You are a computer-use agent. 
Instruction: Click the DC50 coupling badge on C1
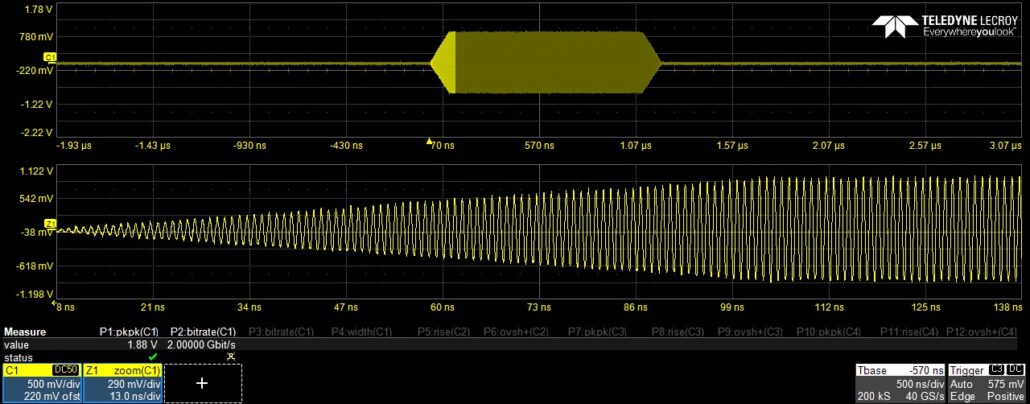pyautogui.click(x=66, y=370)
